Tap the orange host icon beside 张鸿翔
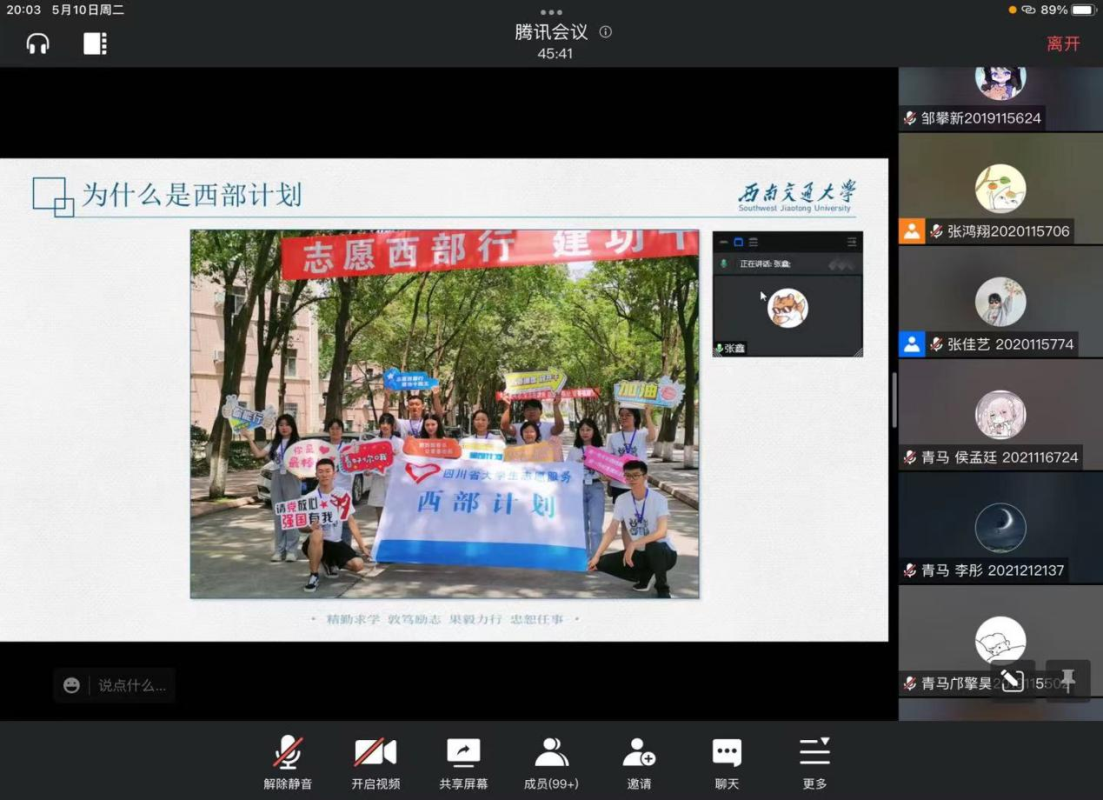Viewport: 1103px width, 800px height. point(912,231)
